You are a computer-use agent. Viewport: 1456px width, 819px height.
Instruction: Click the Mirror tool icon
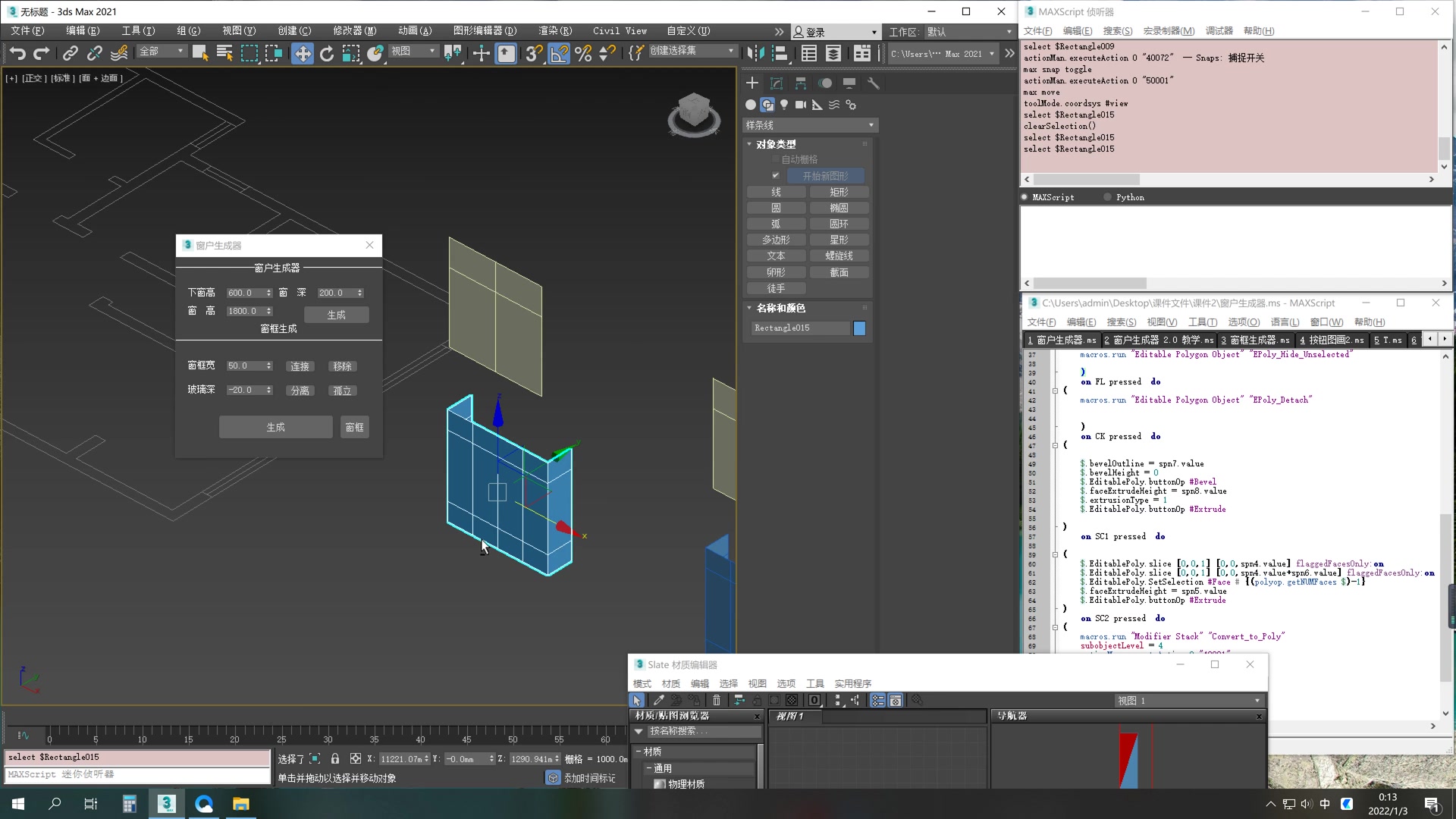coord(755,53)
